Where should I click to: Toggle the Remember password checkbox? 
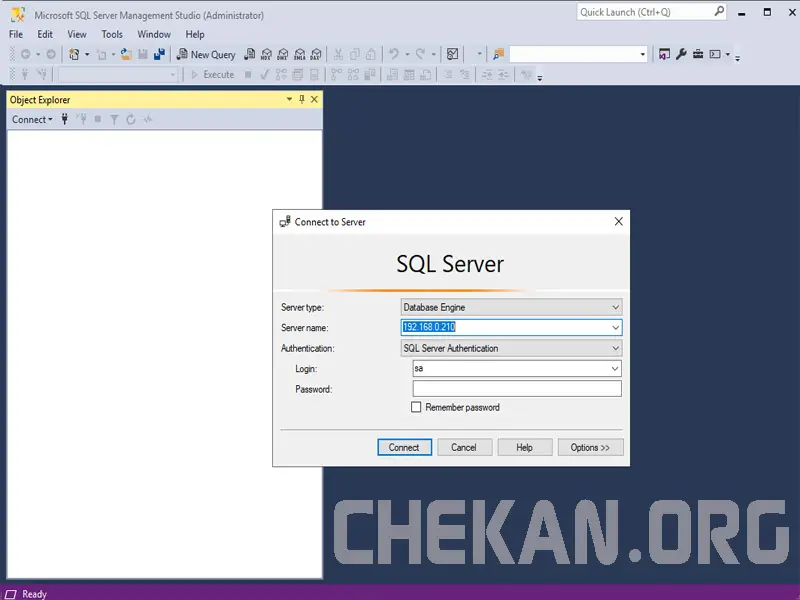point(416,407)
